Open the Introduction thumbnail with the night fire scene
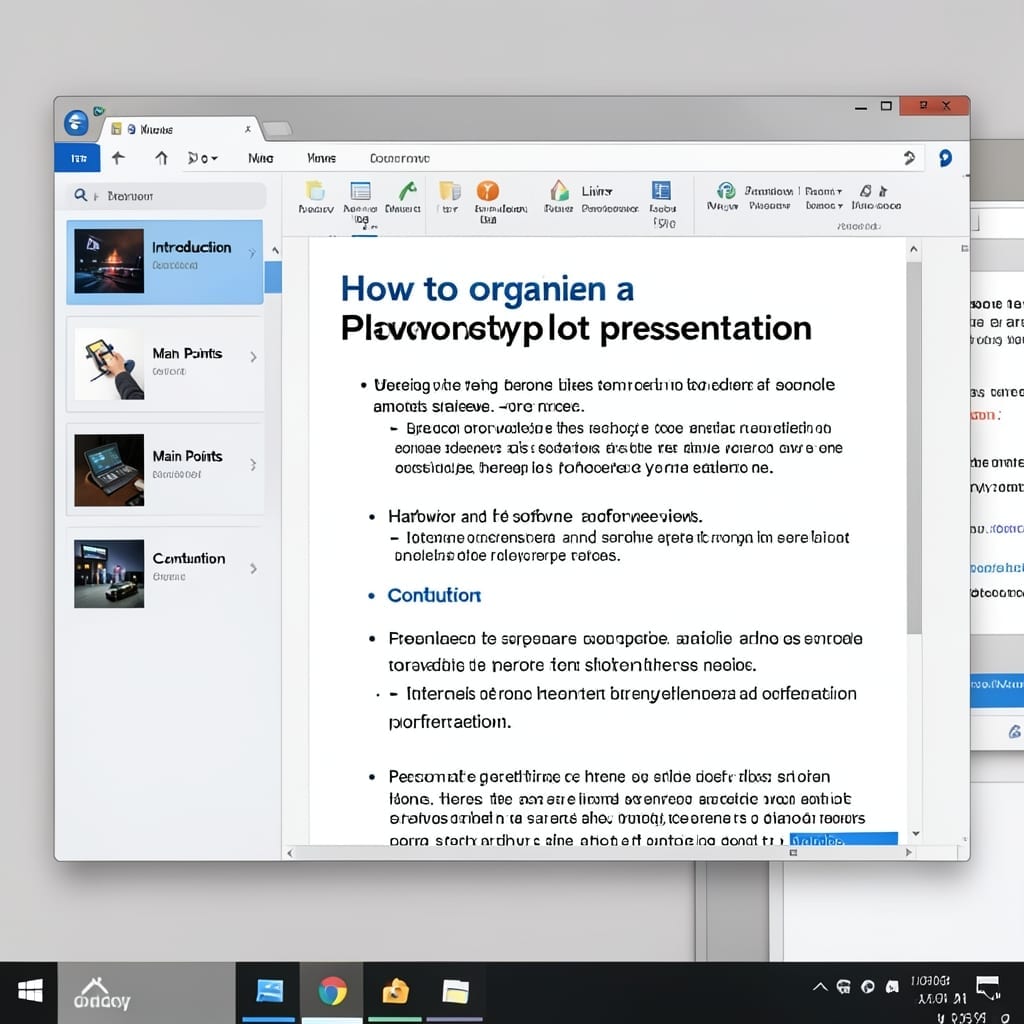This screenshot has height=1024, width=1024. point(109,261)
